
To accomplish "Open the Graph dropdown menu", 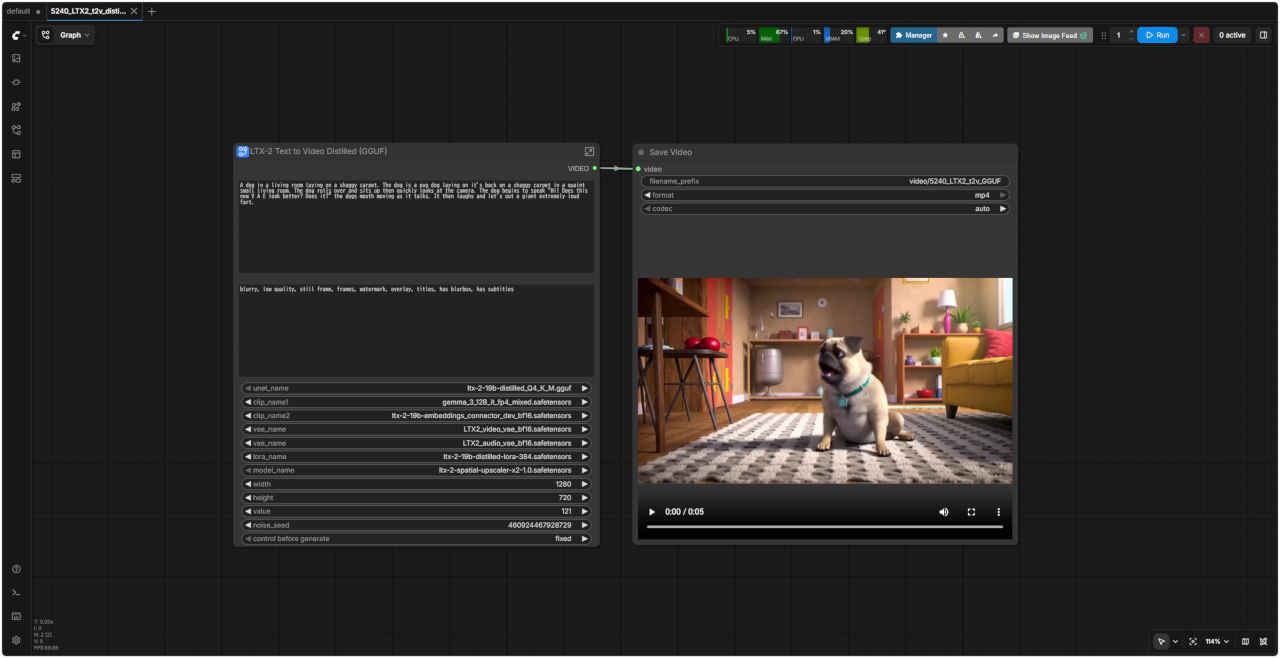I will (75, 35).
